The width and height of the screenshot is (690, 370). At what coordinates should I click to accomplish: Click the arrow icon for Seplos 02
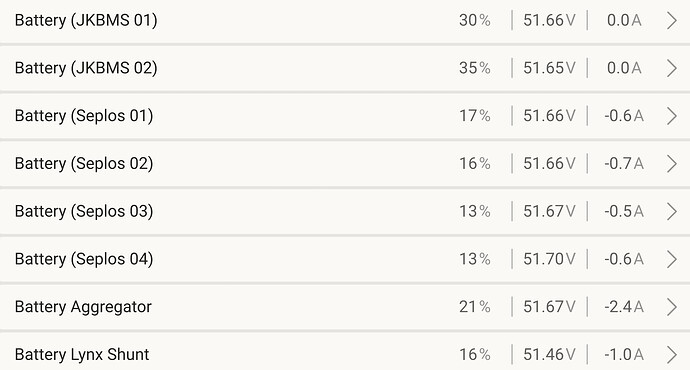[x=672, y=164]
